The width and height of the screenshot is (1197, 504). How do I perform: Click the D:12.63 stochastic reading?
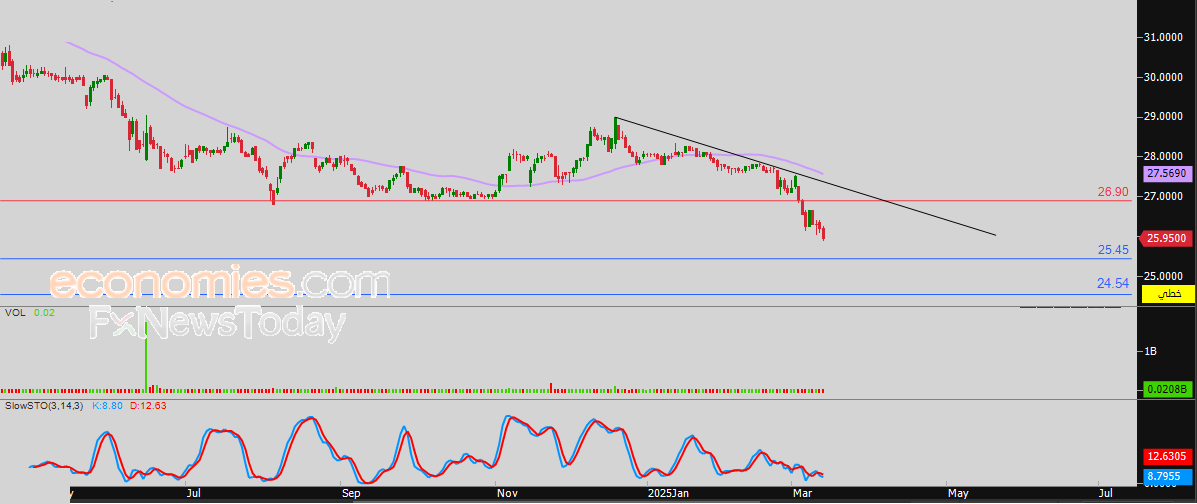(148, 405)
